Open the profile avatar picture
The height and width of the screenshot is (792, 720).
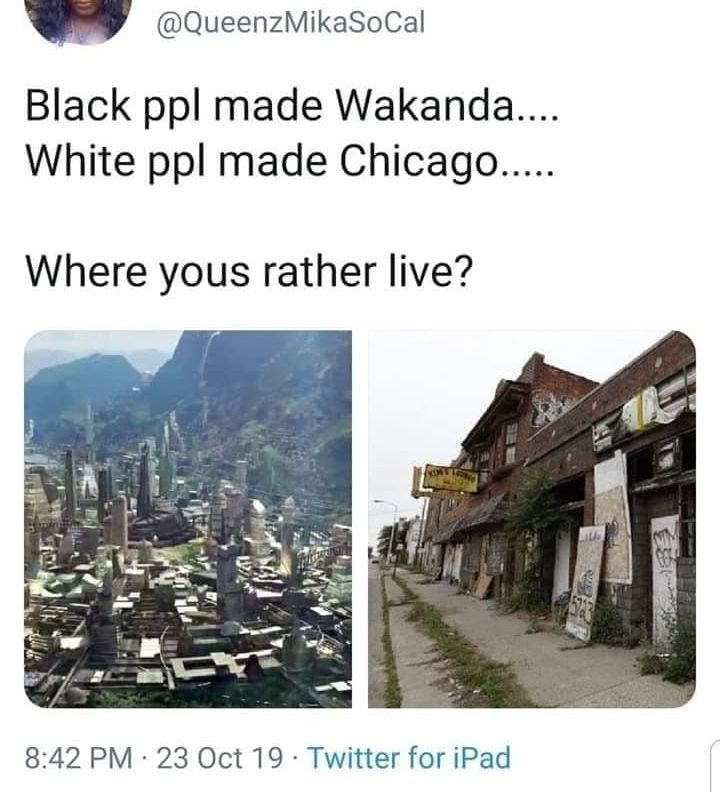[78, 18]
